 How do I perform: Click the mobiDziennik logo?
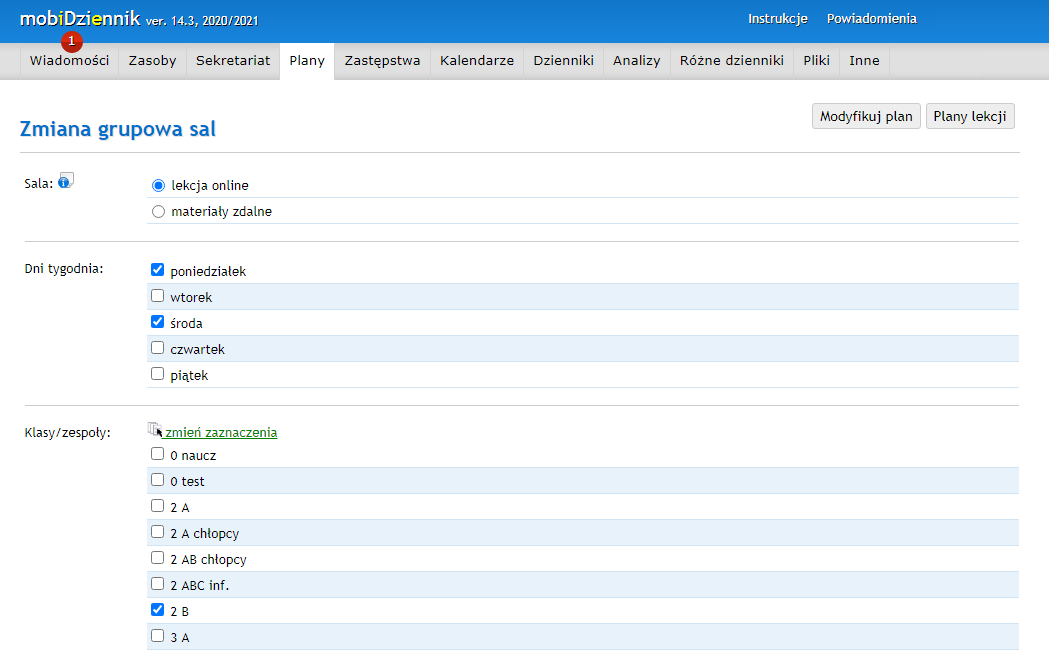(80, 19)
